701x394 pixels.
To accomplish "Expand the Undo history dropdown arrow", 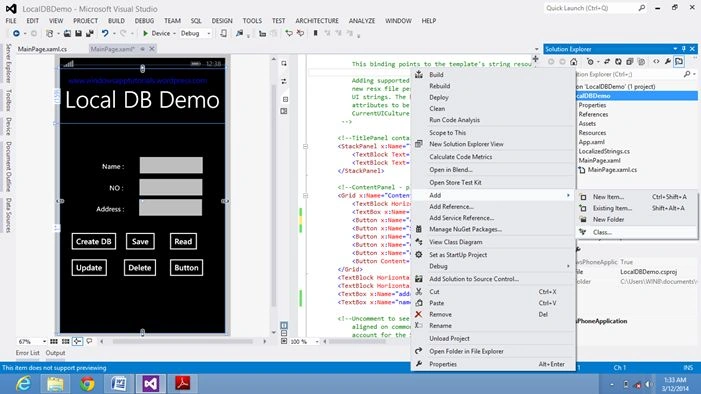I will pyautogui.click(x=114, y=34).
